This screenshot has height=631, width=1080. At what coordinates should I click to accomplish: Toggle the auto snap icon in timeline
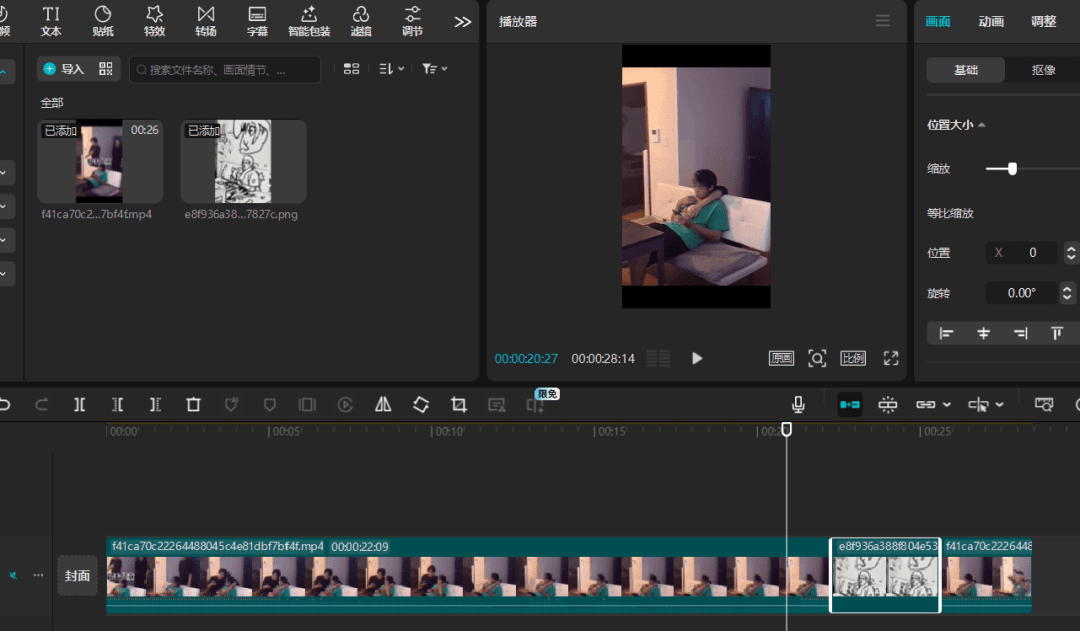pyautogui.click(x=888, y=405)
